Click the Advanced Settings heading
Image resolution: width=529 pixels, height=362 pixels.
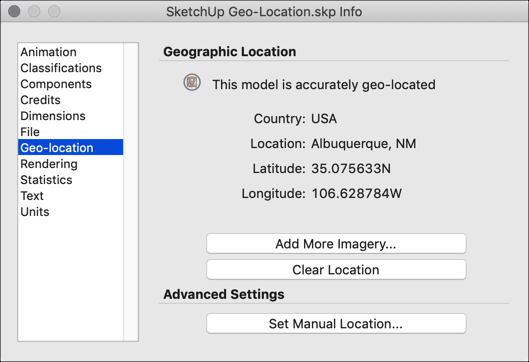click(224, 294)
